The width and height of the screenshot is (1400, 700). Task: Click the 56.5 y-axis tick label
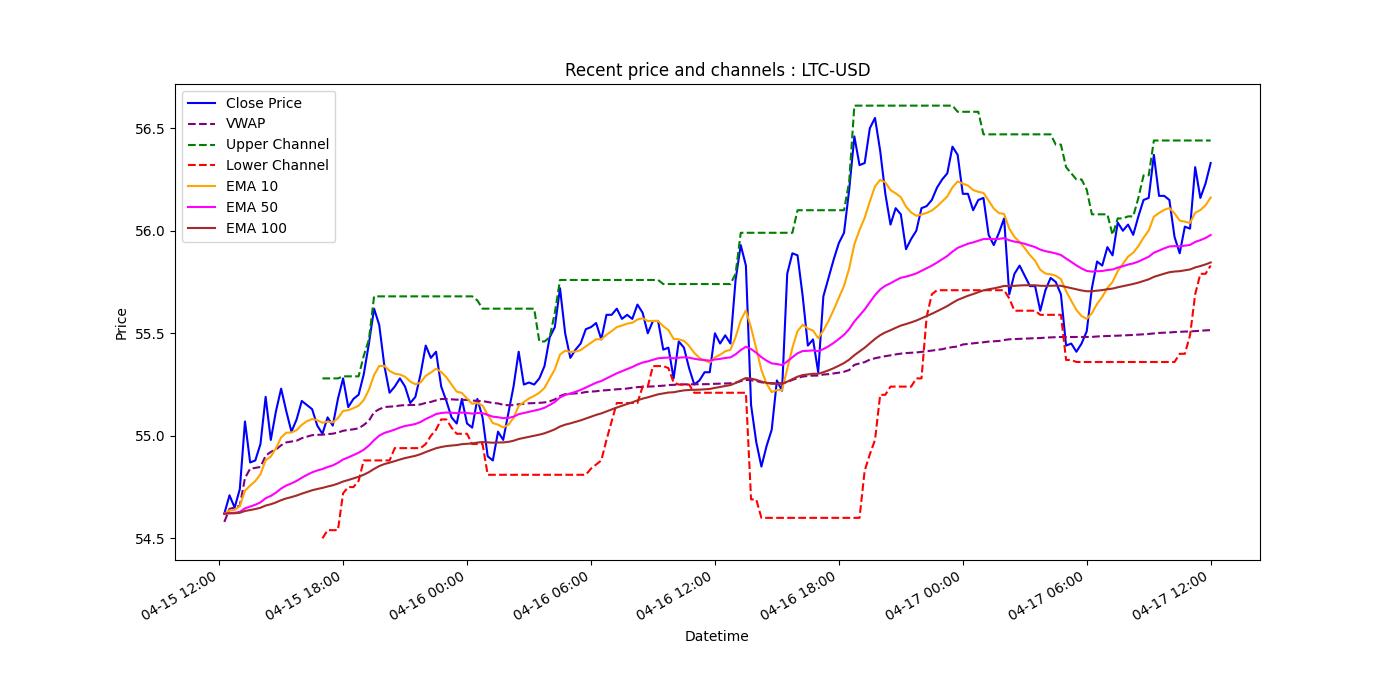[149, 129]
